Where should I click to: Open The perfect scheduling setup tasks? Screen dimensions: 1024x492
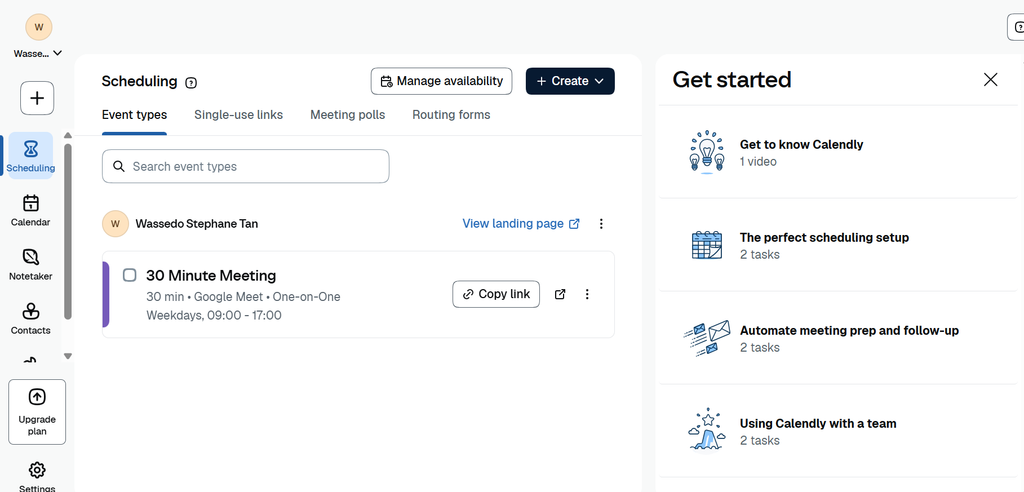(838, 244)
